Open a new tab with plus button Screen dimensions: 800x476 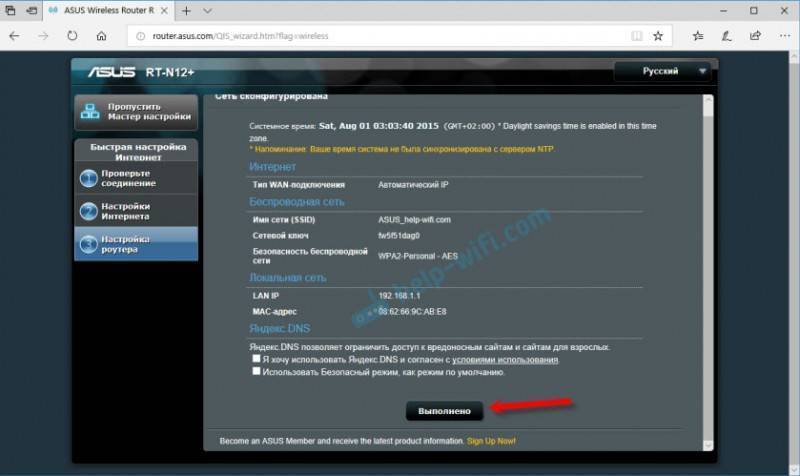coord(186,11)
